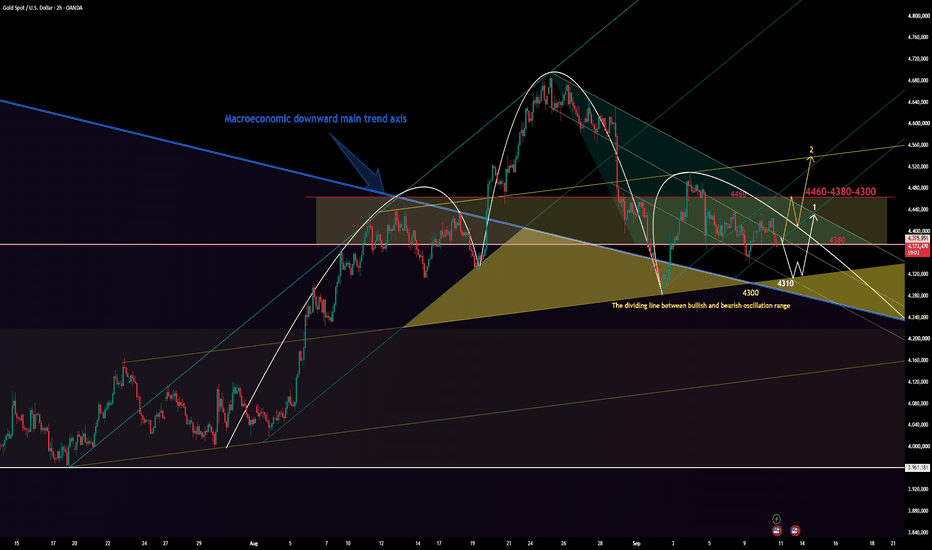Select yellow arrowhead at target 2

click(810, 158)
